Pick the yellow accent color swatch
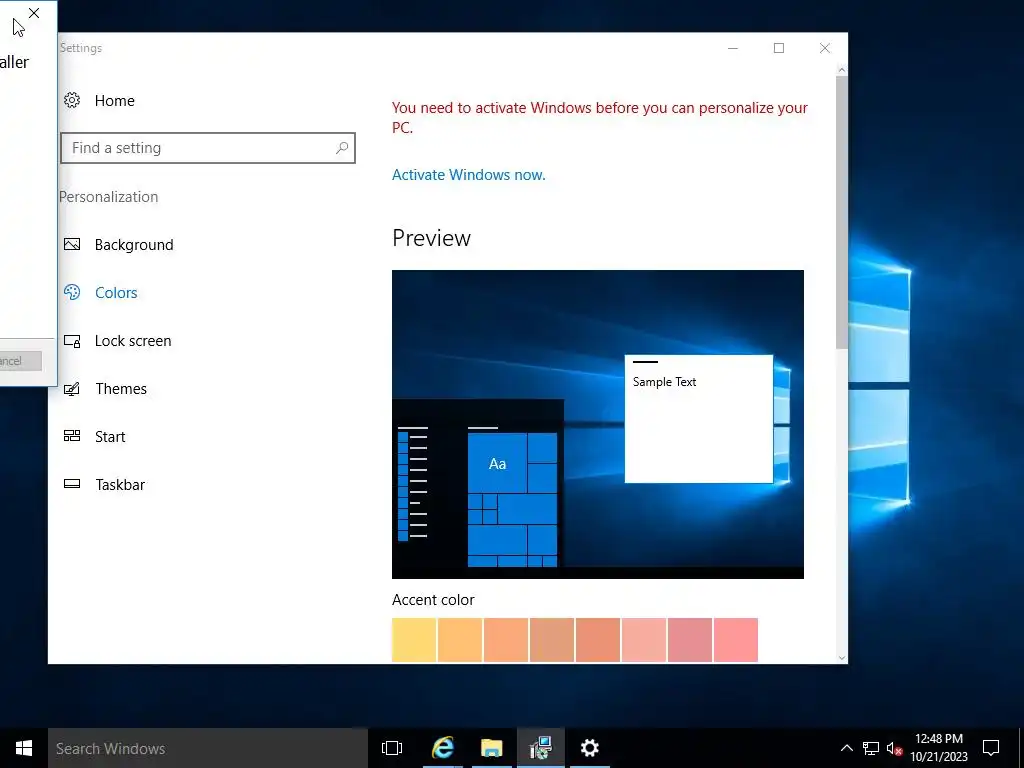 414,640
